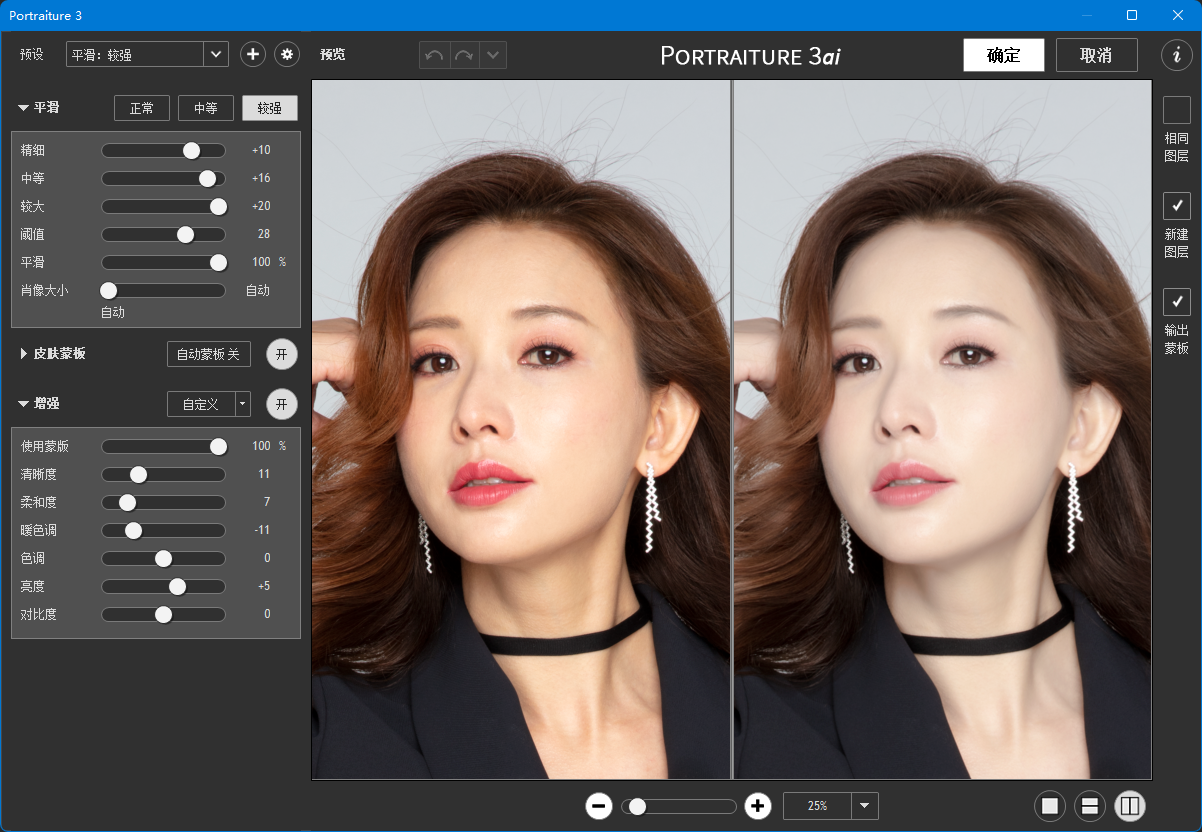This screenshot has height=832, width=1202.
Task: Click the 较大 slider handle
Action: tap(218, 206)
